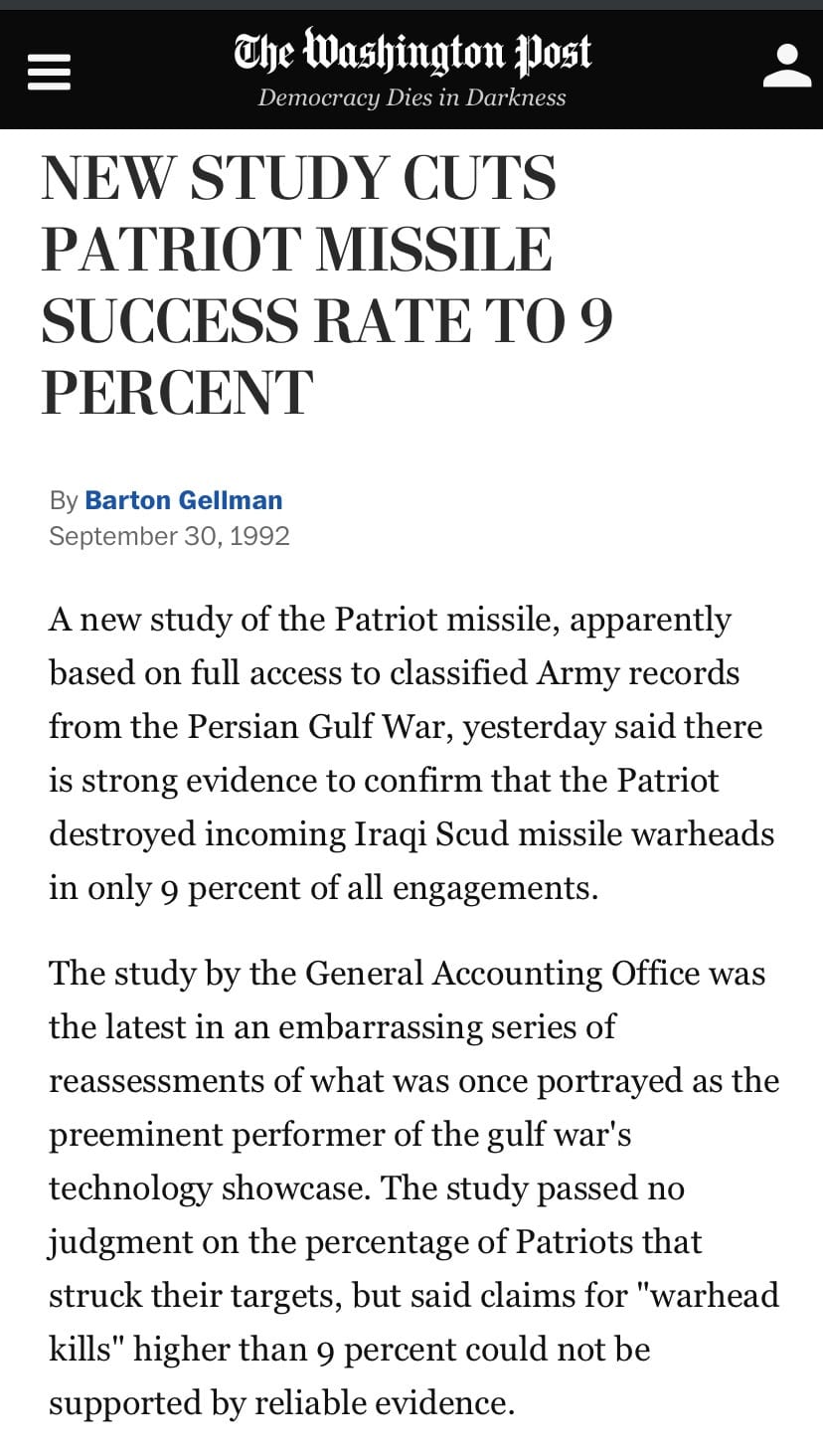Open author Barton Gellman's page
Screen dimensions: 823x1456
(x=184, y=500)
